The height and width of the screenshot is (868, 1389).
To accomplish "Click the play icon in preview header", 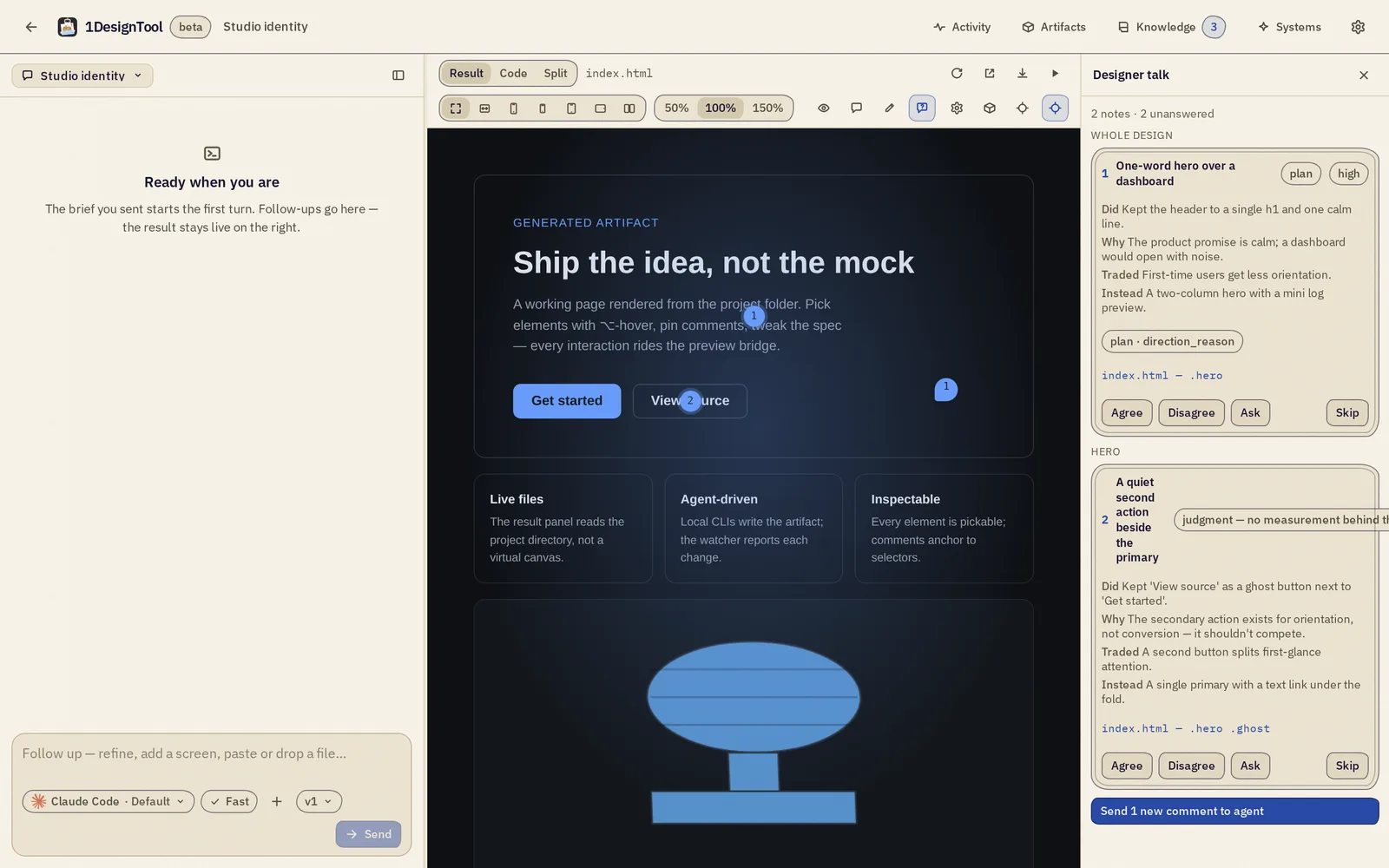I will tap(1056, 73).
